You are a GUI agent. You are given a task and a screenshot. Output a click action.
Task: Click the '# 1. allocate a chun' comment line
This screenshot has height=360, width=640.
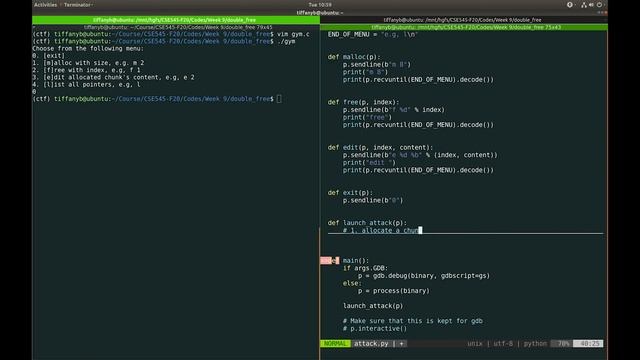(x=382, y=231)
